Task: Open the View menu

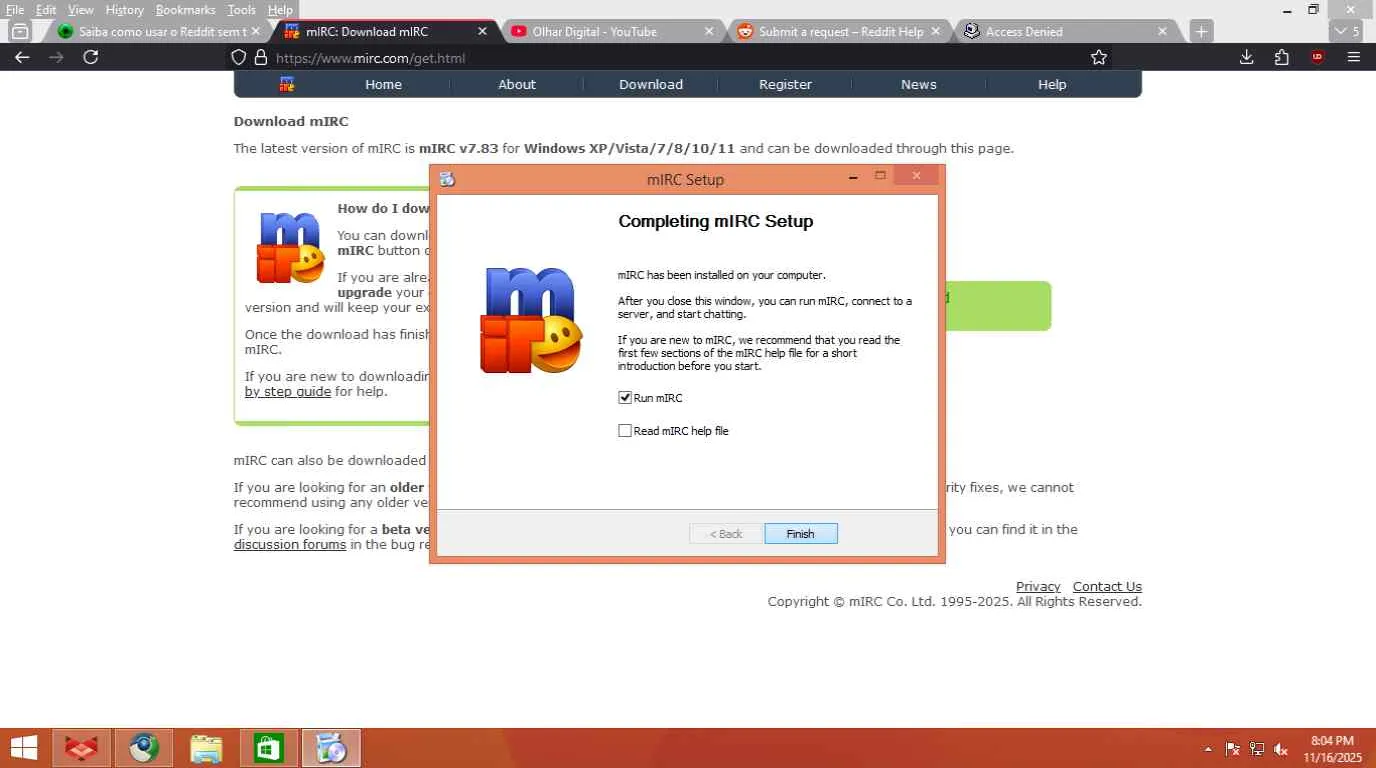Action: pyautogui.click(x=81, y=9)
